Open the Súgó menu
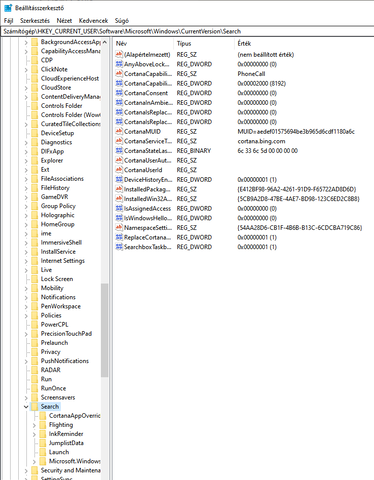The width and height of the screenshot is (374, 480). (122, 21)
